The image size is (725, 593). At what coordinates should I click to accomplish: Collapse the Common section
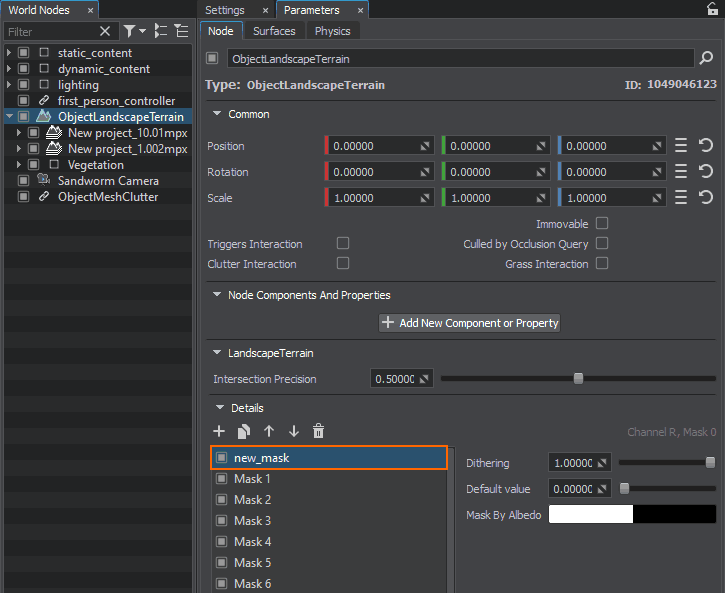point(217,114)
